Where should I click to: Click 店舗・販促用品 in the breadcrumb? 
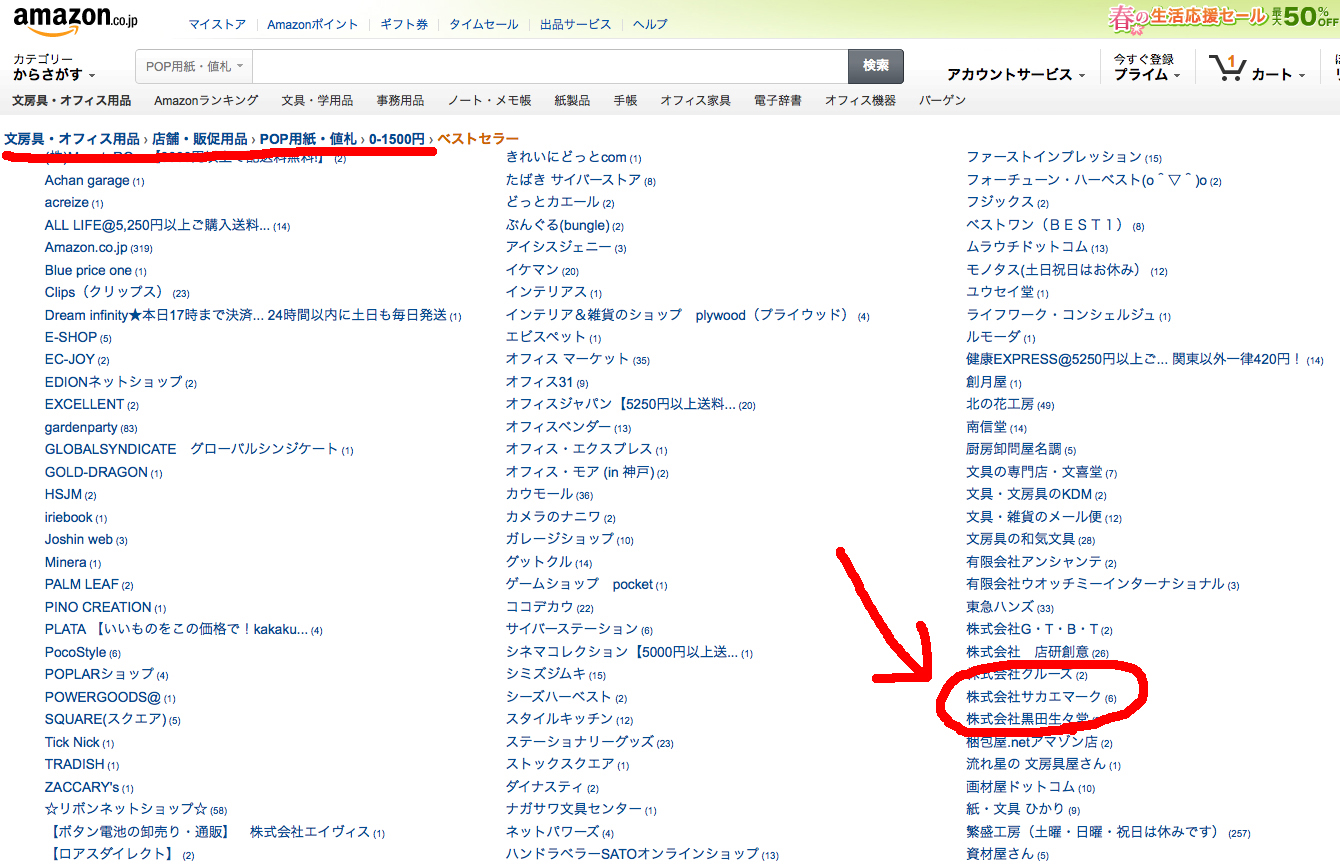coord(199,139)
